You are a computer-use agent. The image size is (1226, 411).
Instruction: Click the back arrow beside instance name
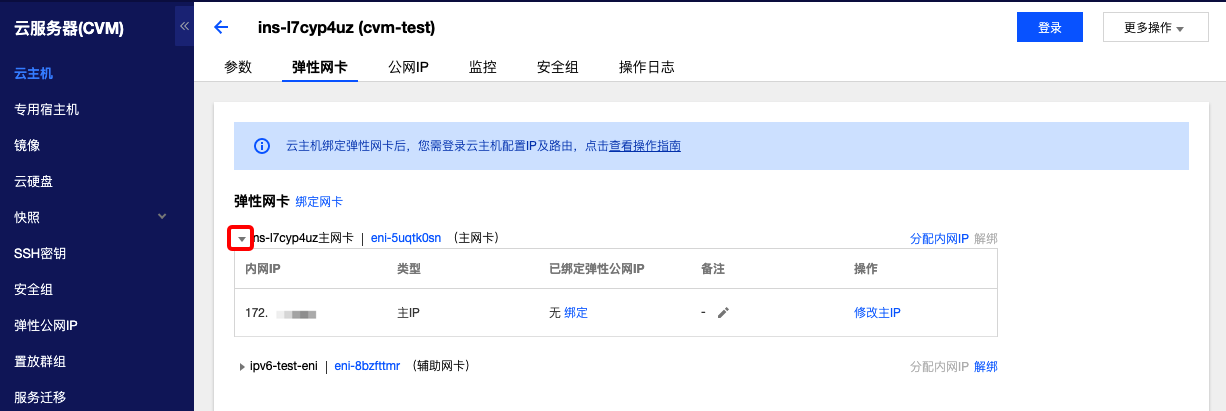[221, 27]
